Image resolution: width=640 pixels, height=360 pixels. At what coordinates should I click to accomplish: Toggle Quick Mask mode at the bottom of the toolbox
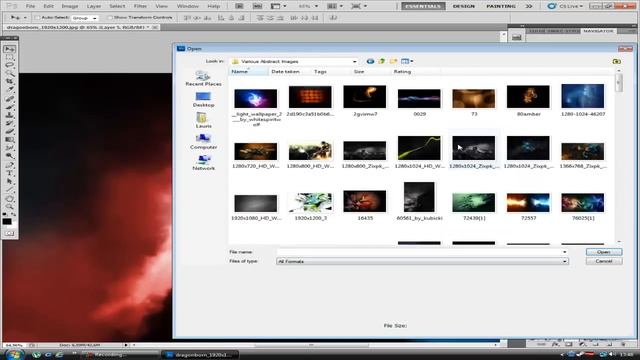(x=9, y=233)
